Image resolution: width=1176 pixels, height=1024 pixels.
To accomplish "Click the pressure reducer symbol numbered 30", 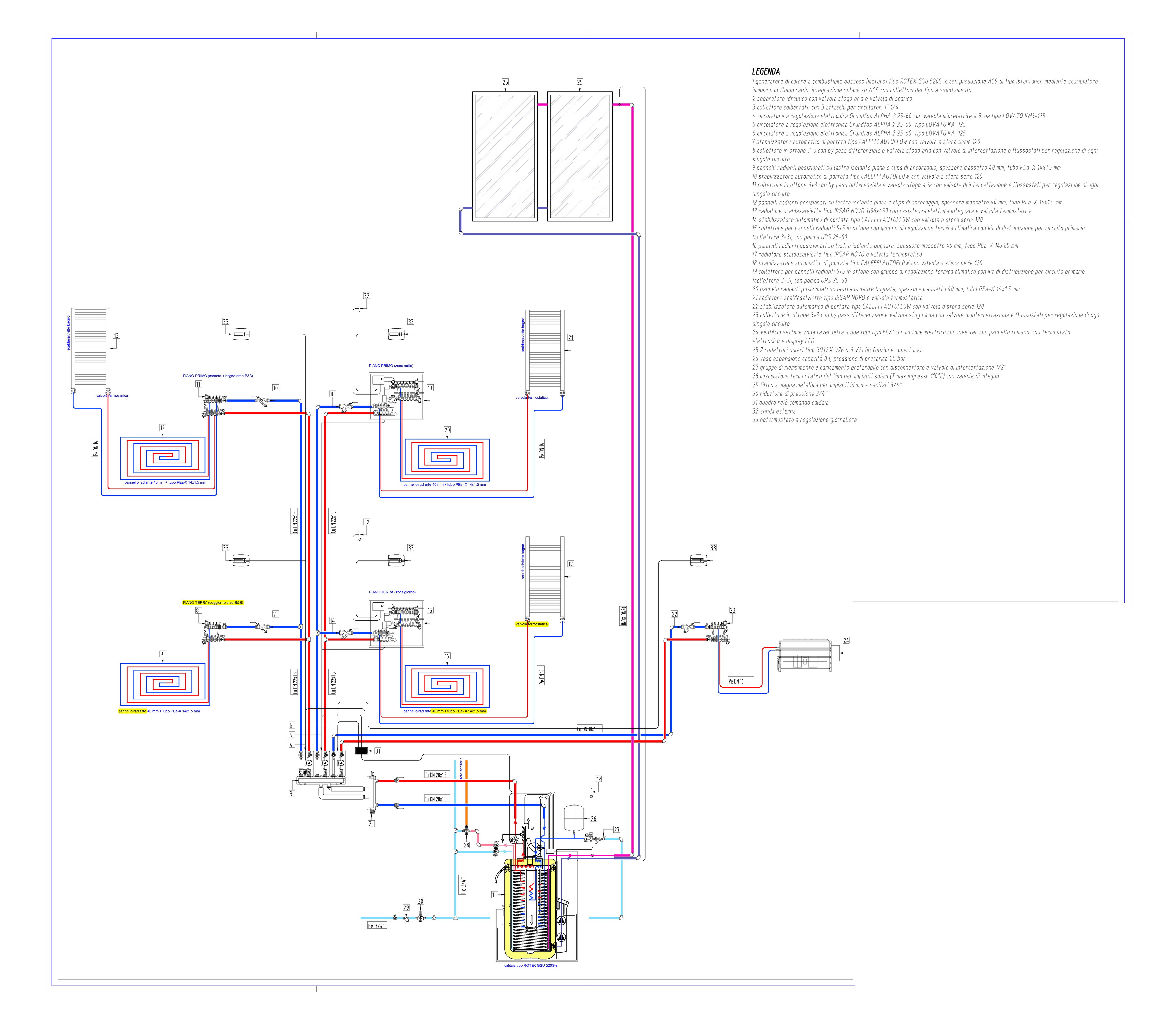I will click(x=420, y=917).
